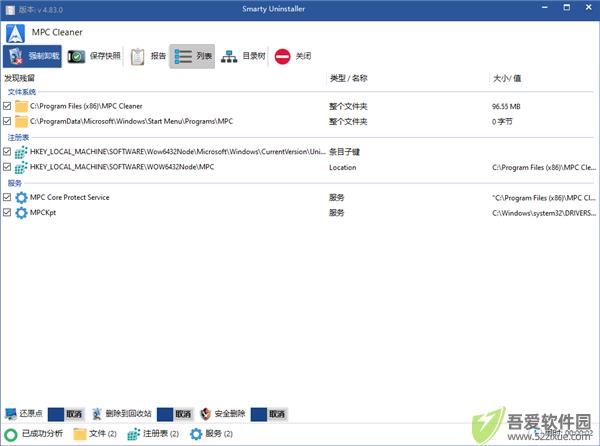600x446 pixels.
Task: Click the 大小 / 值 column header
Action: pyautogui.click(x=507, y=78)
